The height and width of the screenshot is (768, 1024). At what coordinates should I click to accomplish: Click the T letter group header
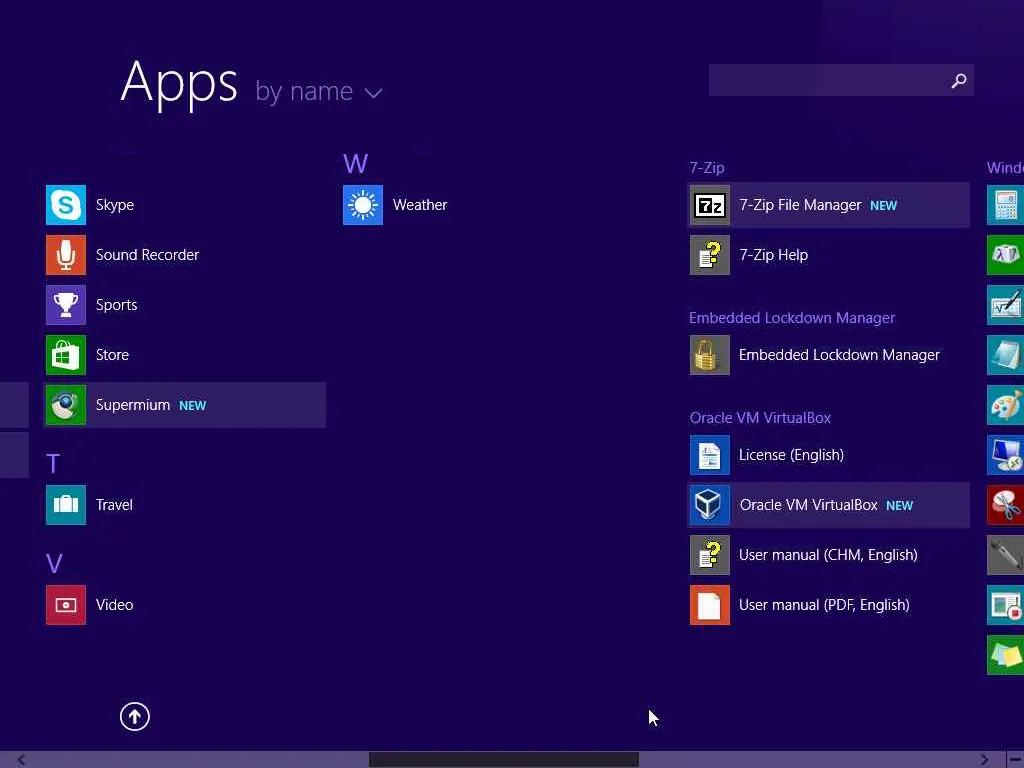click(x=53, y=464)
